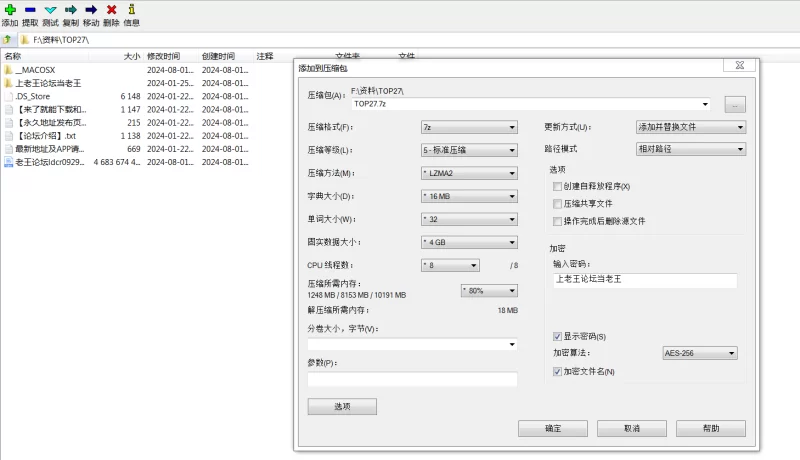Sort file list by 注释 column header
The image size is (800, 460).
[265, 56]
